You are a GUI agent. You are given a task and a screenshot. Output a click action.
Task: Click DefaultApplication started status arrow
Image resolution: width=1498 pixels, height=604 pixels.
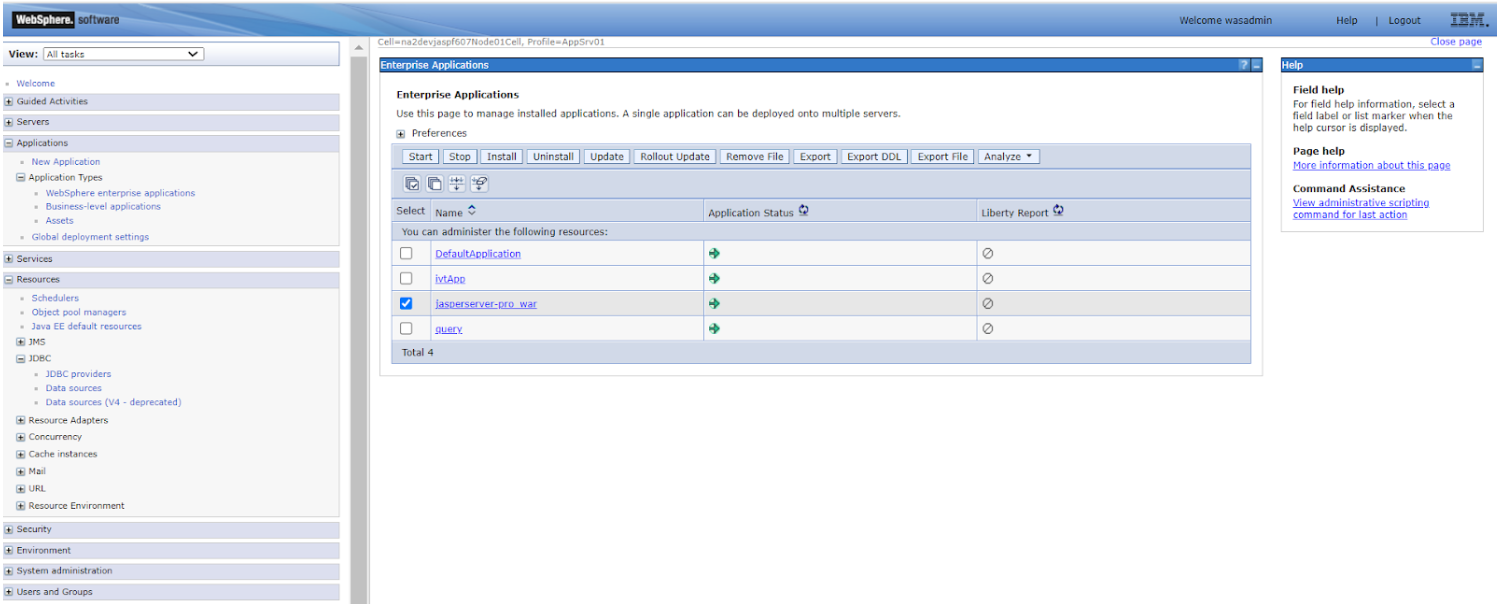click(x=714, y=254)
